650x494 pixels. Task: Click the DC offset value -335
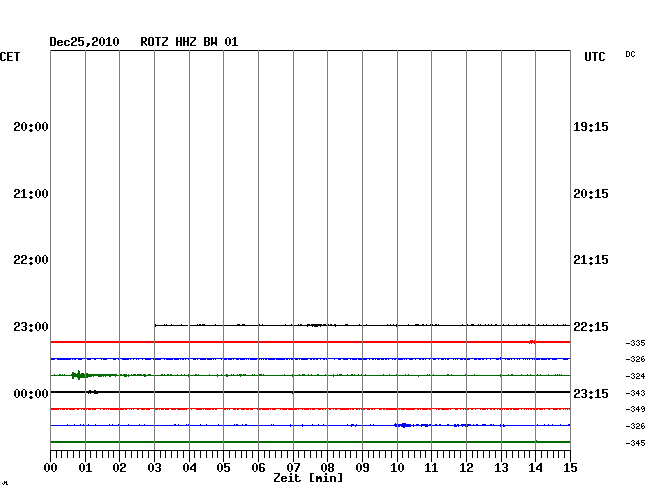pyautogui.click(x=635, y=343)
